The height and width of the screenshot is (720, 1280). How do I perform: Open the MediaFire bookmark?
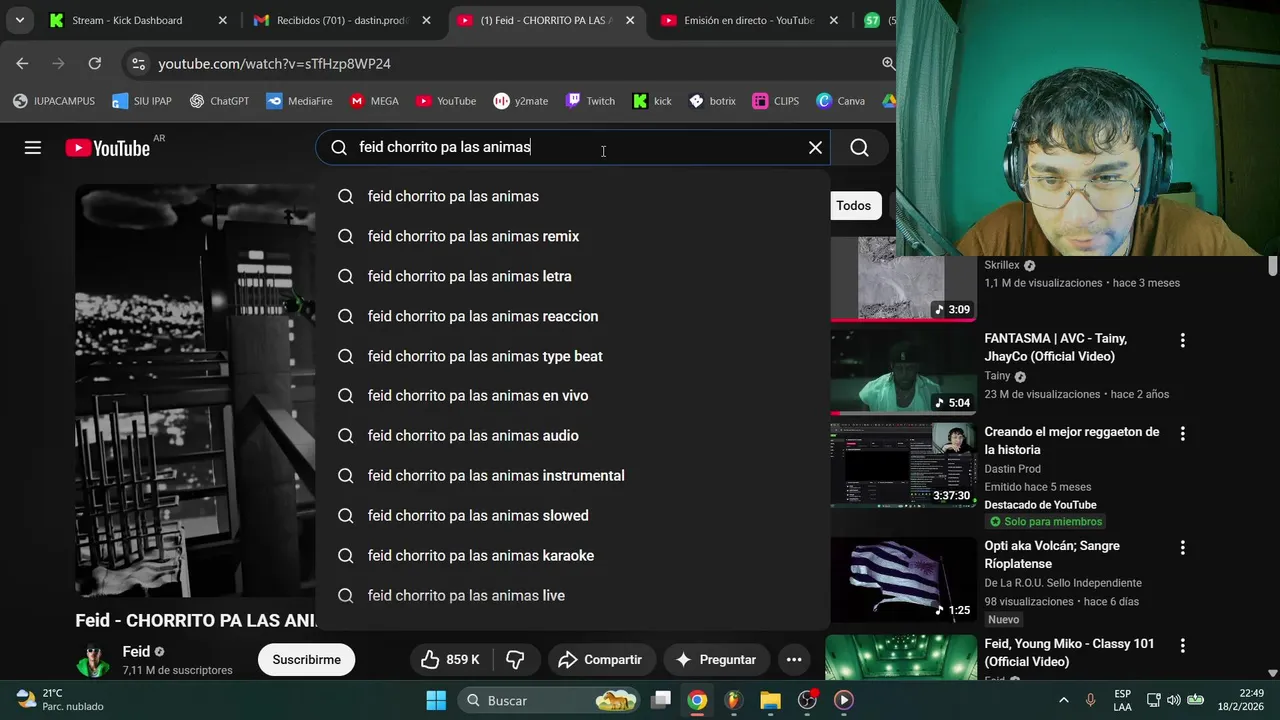pos(299,101)
